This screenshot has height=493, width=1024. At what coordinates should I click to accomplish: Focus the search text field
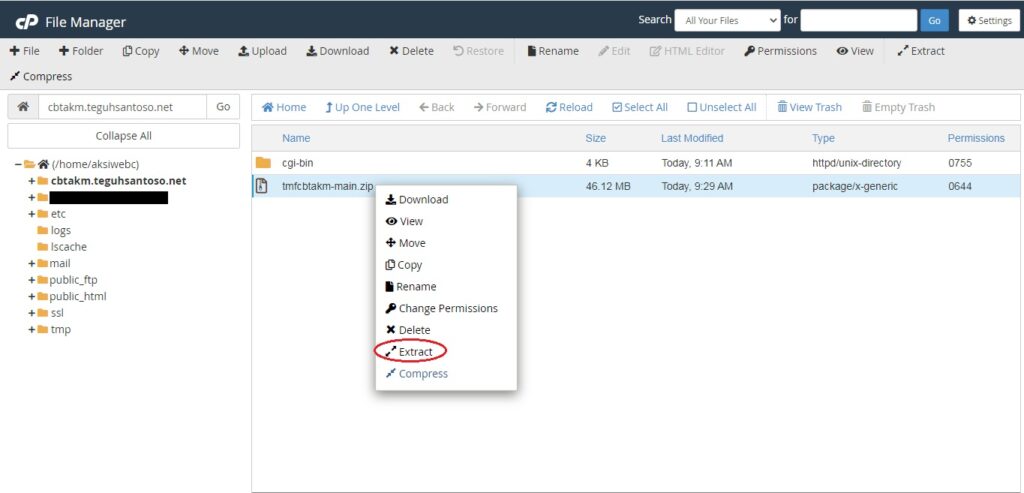click(859, 20)
